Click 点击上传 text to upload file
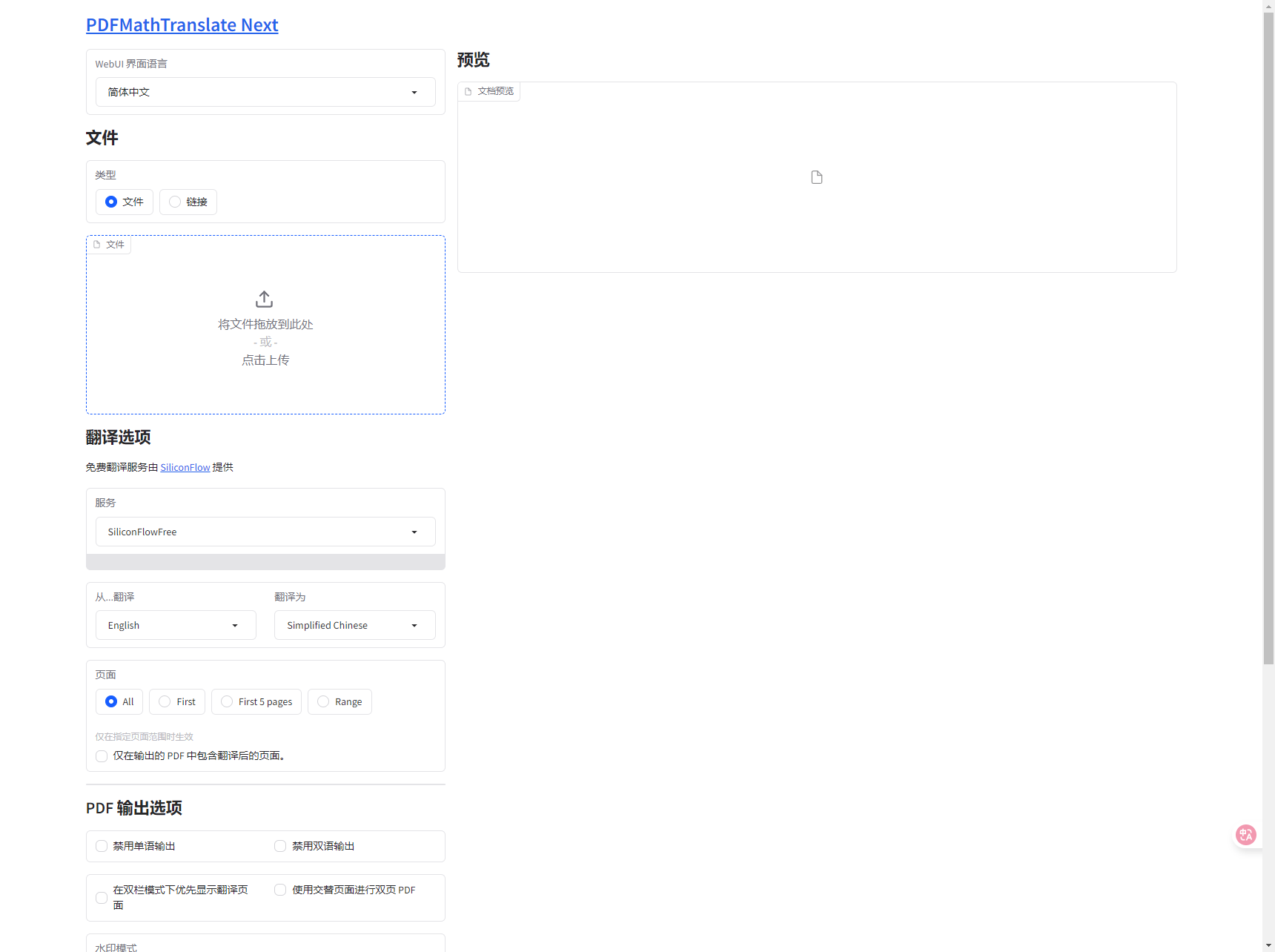This screenshot has width=1275, height=952. [265, 360]
